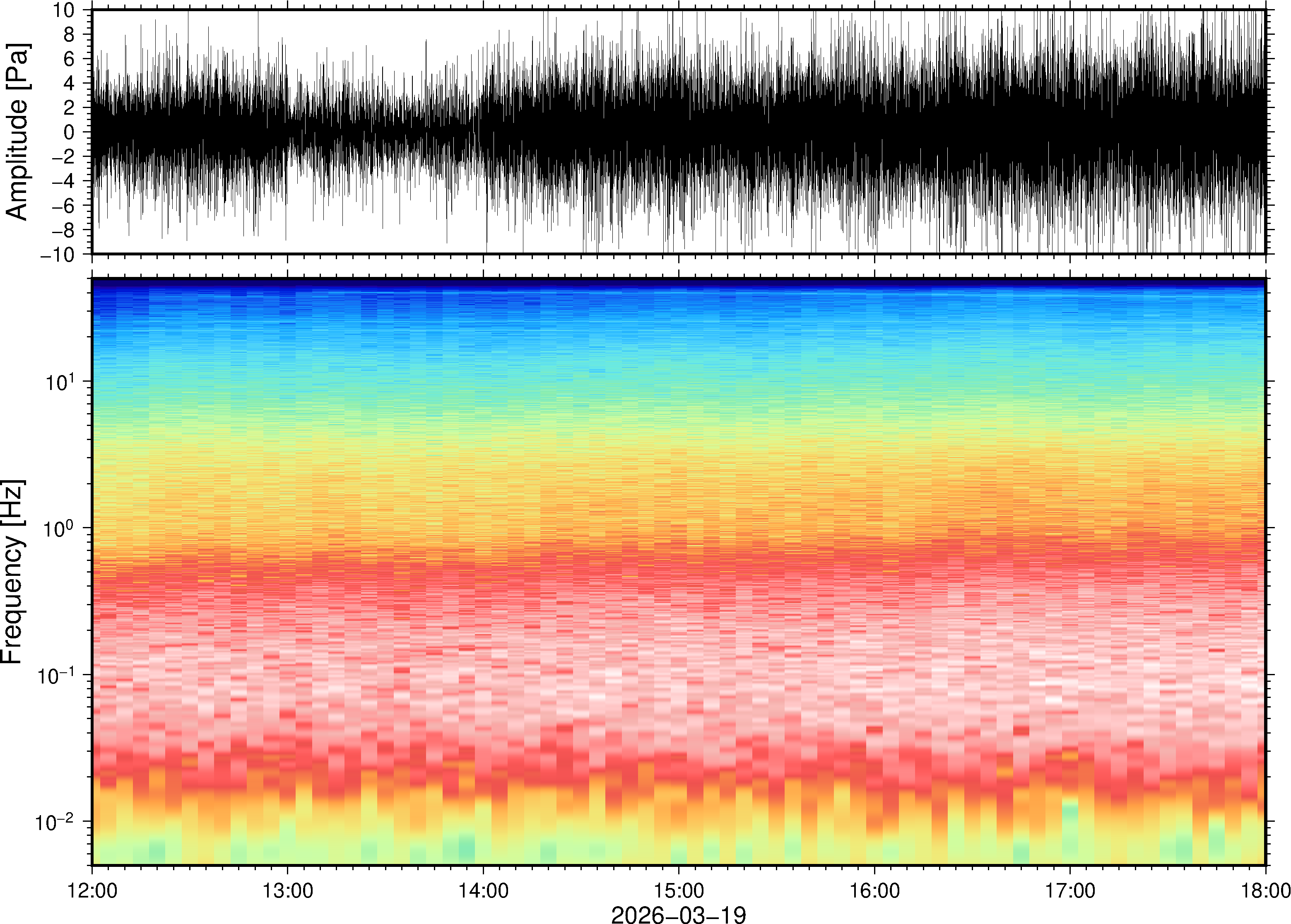This screenshot has height=924, width=1291.
Task: Click the 14:00 time axis label
Action: (x=484, y=890)
